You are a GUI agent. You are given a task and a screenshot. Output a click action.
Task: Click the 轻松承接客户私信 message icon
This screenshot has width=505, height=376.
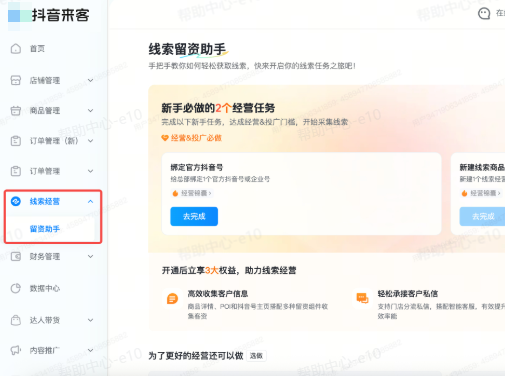pyautogui.click(x=362, y=298)
